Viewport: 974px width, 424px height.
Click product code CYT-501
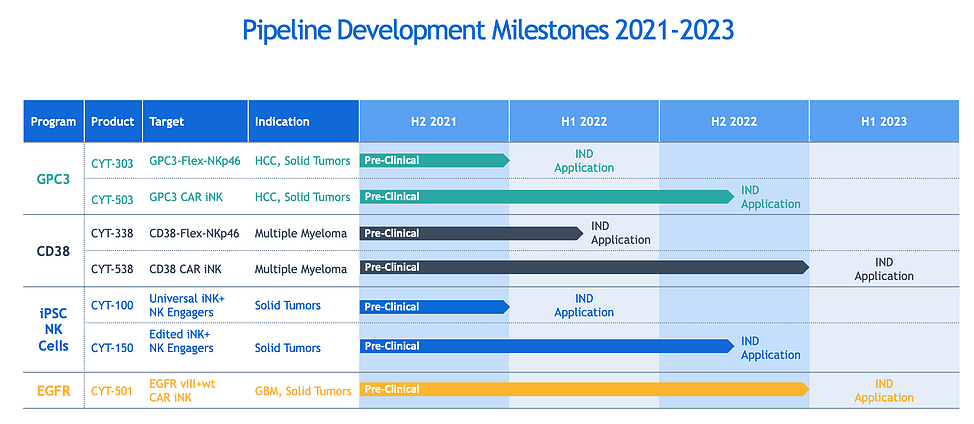coord(112,391)
